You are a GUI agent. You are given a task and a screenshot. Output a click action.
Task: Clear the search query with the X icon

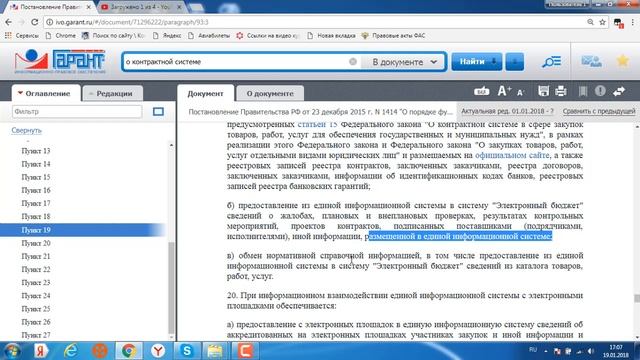tap(353, 62)
